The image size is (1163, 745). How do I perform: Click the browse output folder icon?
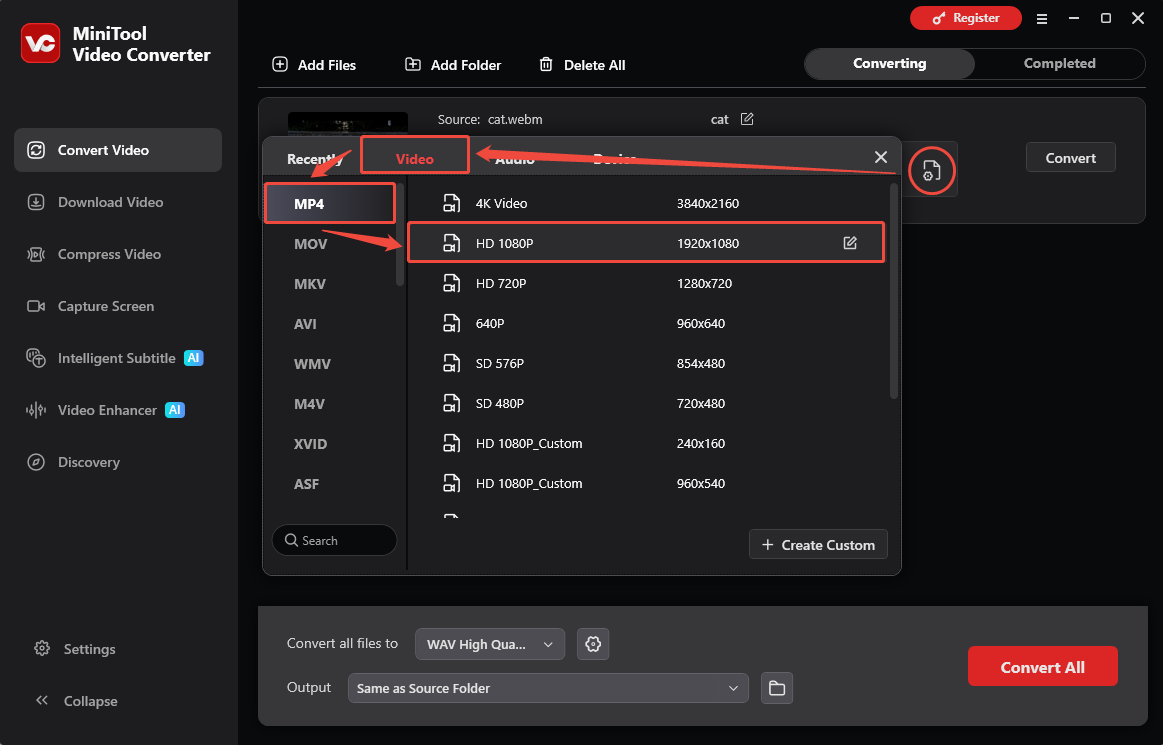click(777, 688)
